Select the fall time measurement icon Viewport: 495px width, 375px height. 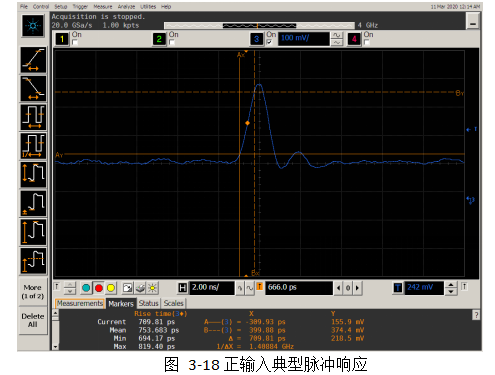tap(33, 88)
